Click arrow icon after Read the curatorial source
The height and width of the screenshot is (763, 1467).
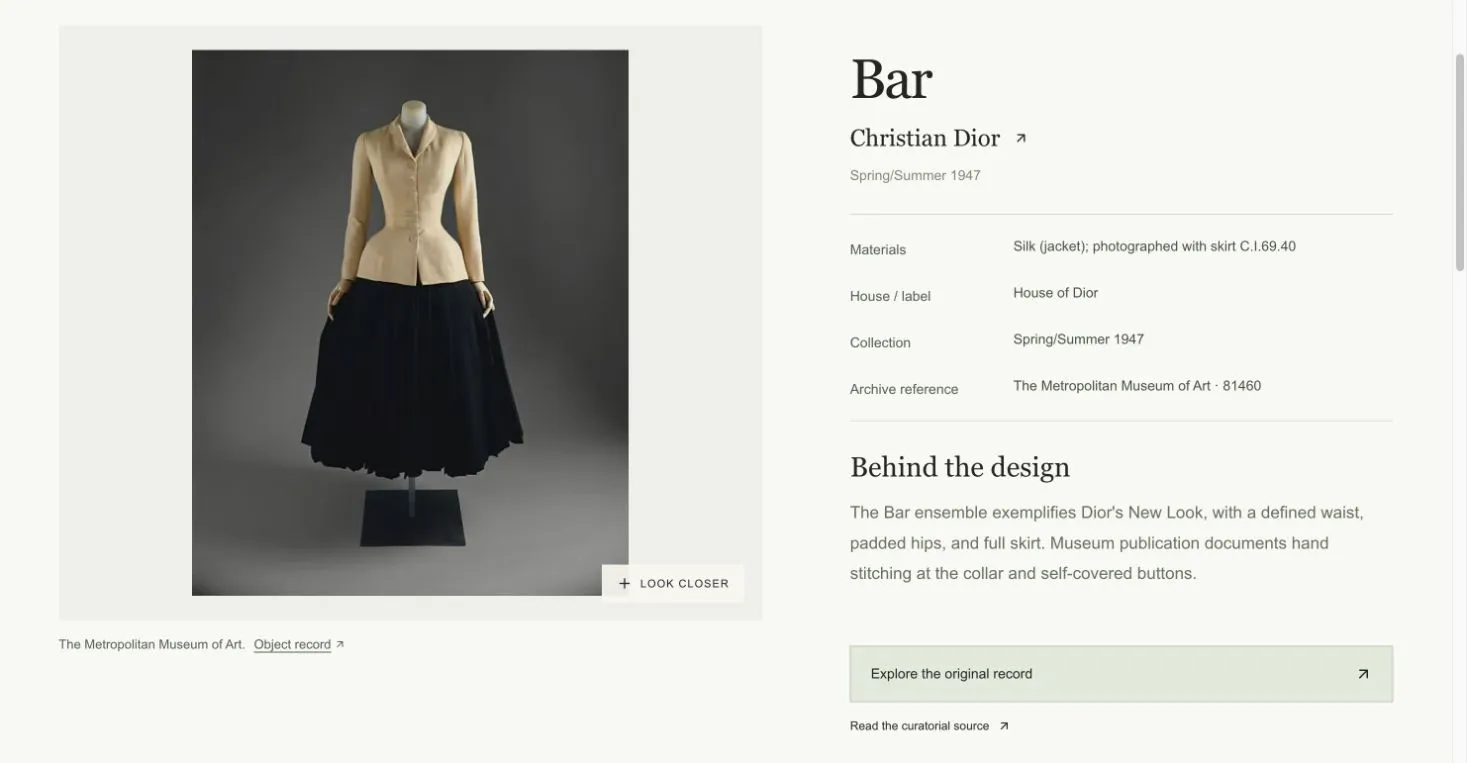[1004, 727]
